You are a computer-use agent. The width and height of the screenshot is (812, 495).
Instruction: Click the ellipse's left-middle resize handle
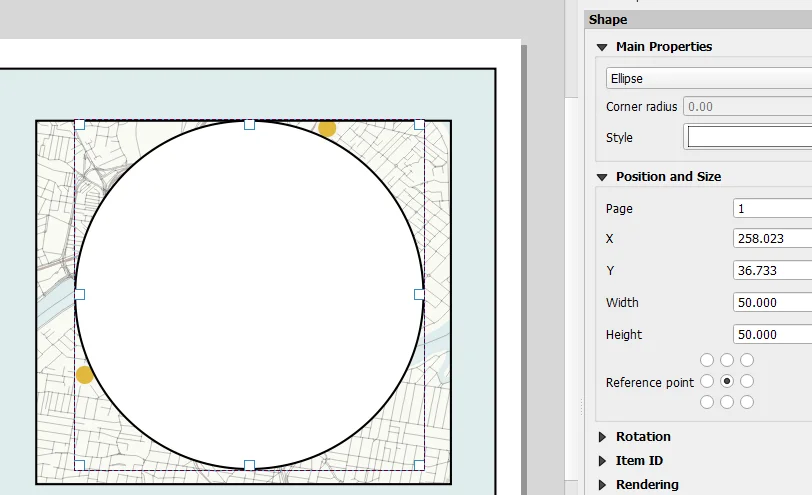click(79, 295)
